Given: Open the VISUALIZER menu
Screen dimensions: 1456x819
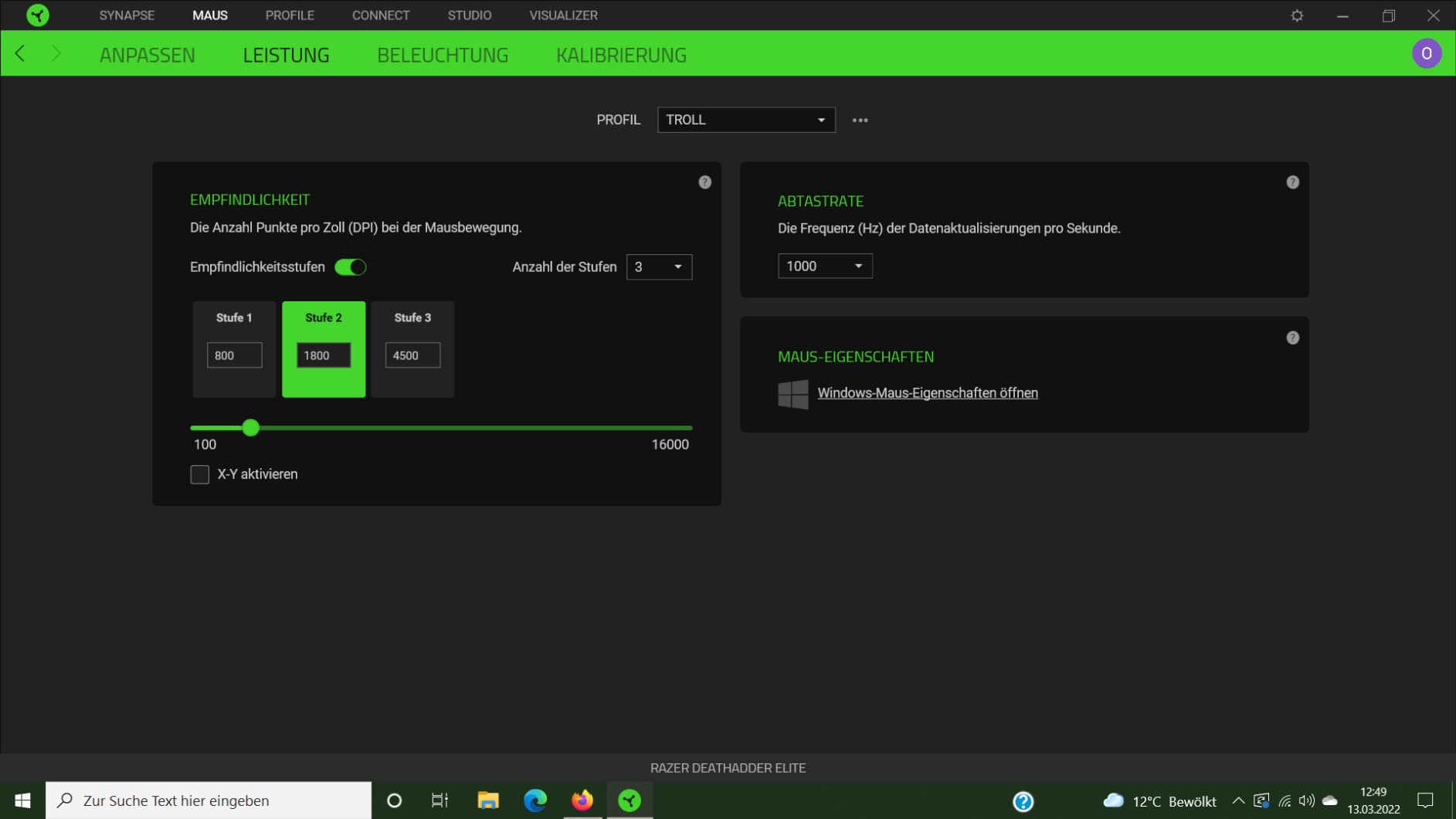Looking at the screenshot, I should tap(563, 15).
